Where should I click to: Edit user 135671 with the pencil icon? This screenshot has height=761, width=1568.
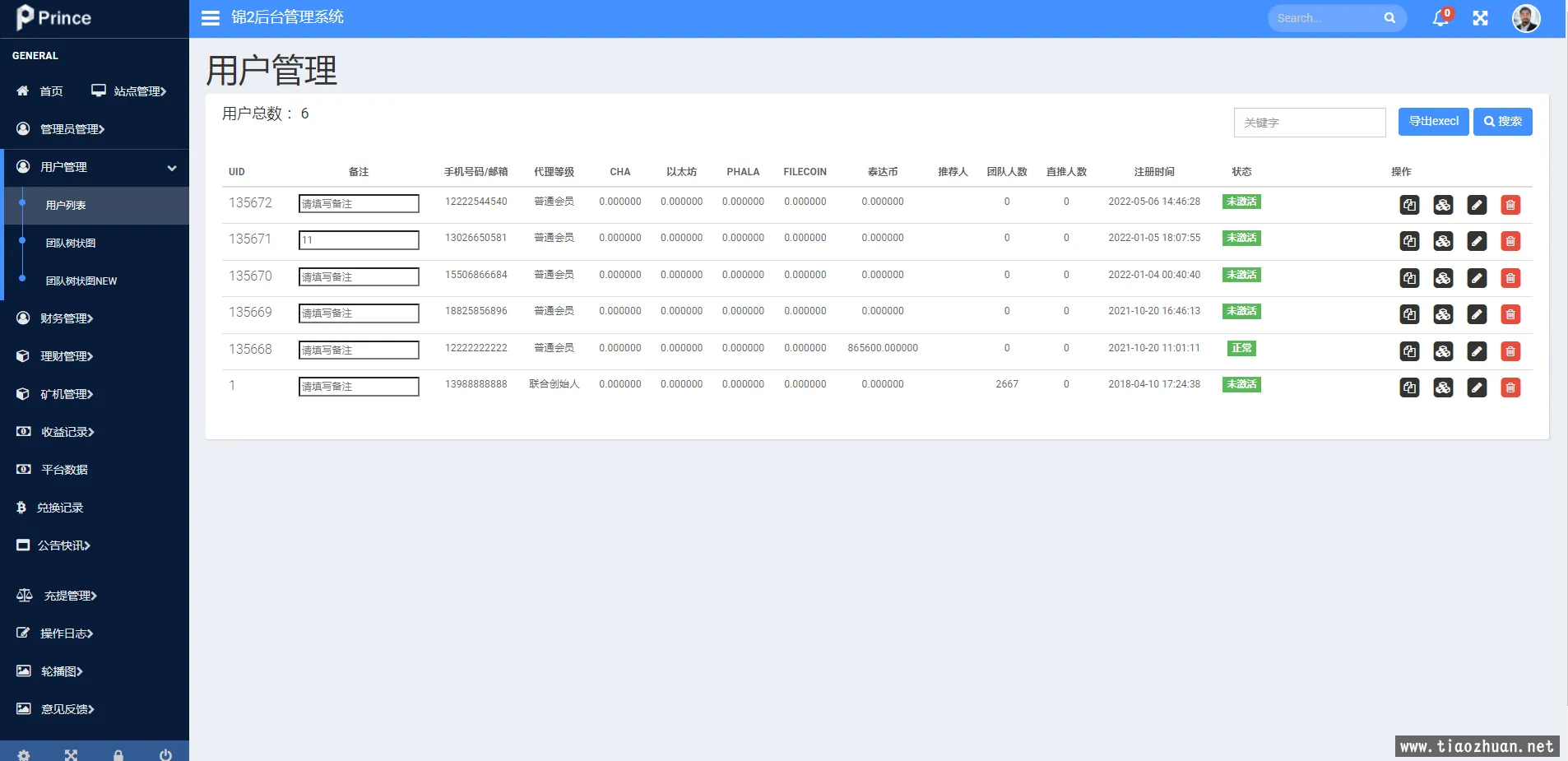pyautogui.click(x=1477, y=241)
